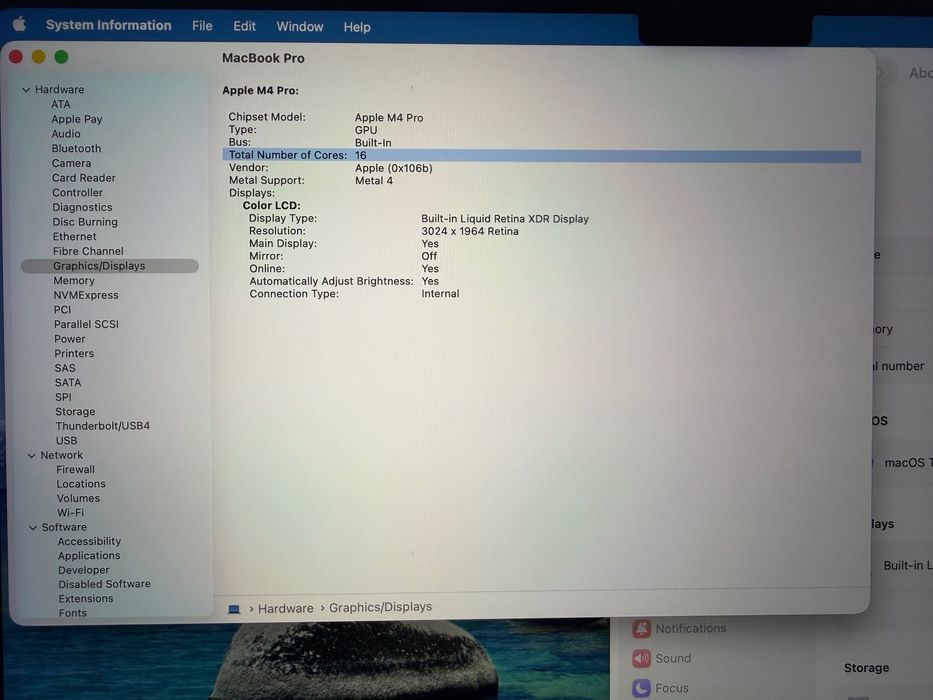
Task: Select Volumes under Network
Action: (78, 498)
